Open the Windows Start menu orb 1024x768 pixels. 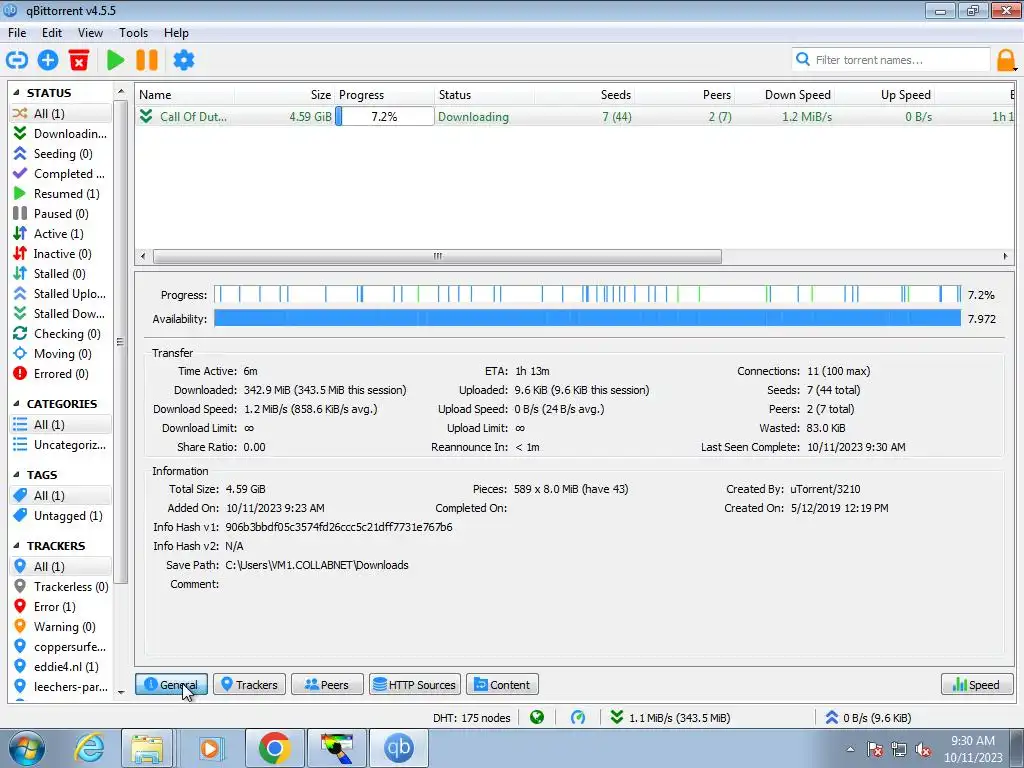click(27, 748)
